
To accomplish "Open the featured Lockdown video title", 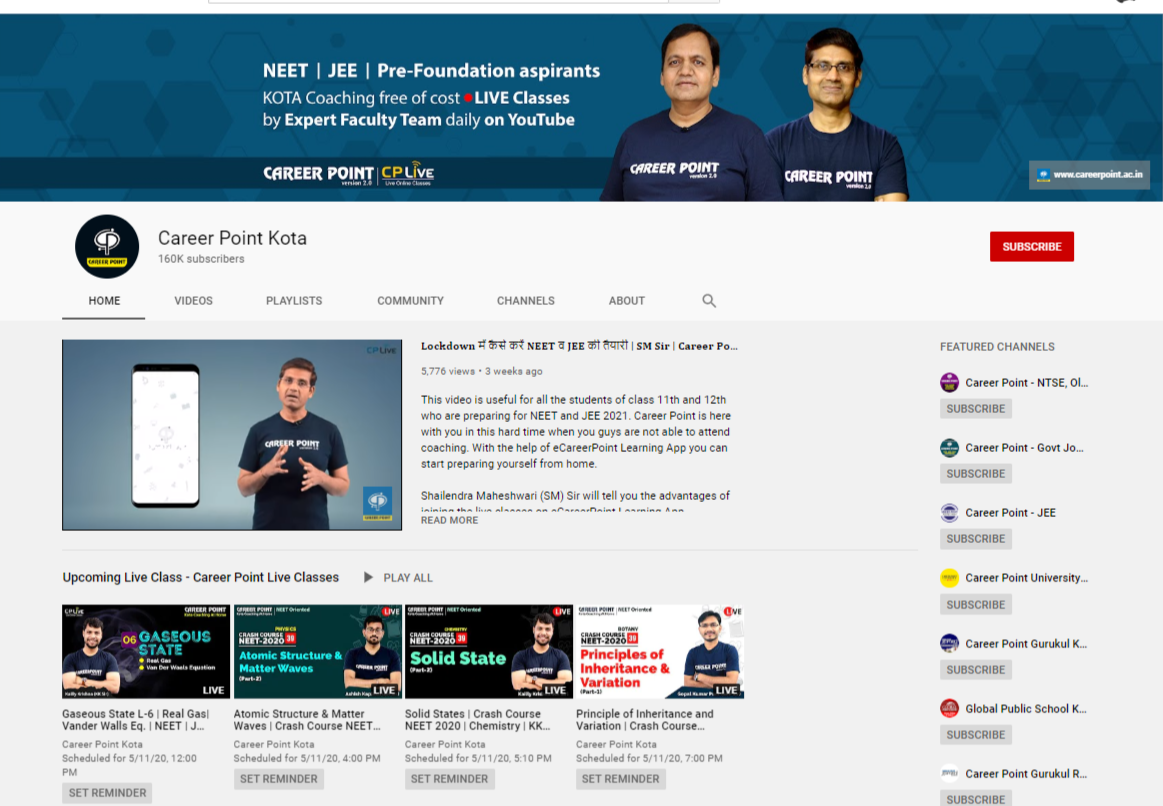I will coord(579,346).
